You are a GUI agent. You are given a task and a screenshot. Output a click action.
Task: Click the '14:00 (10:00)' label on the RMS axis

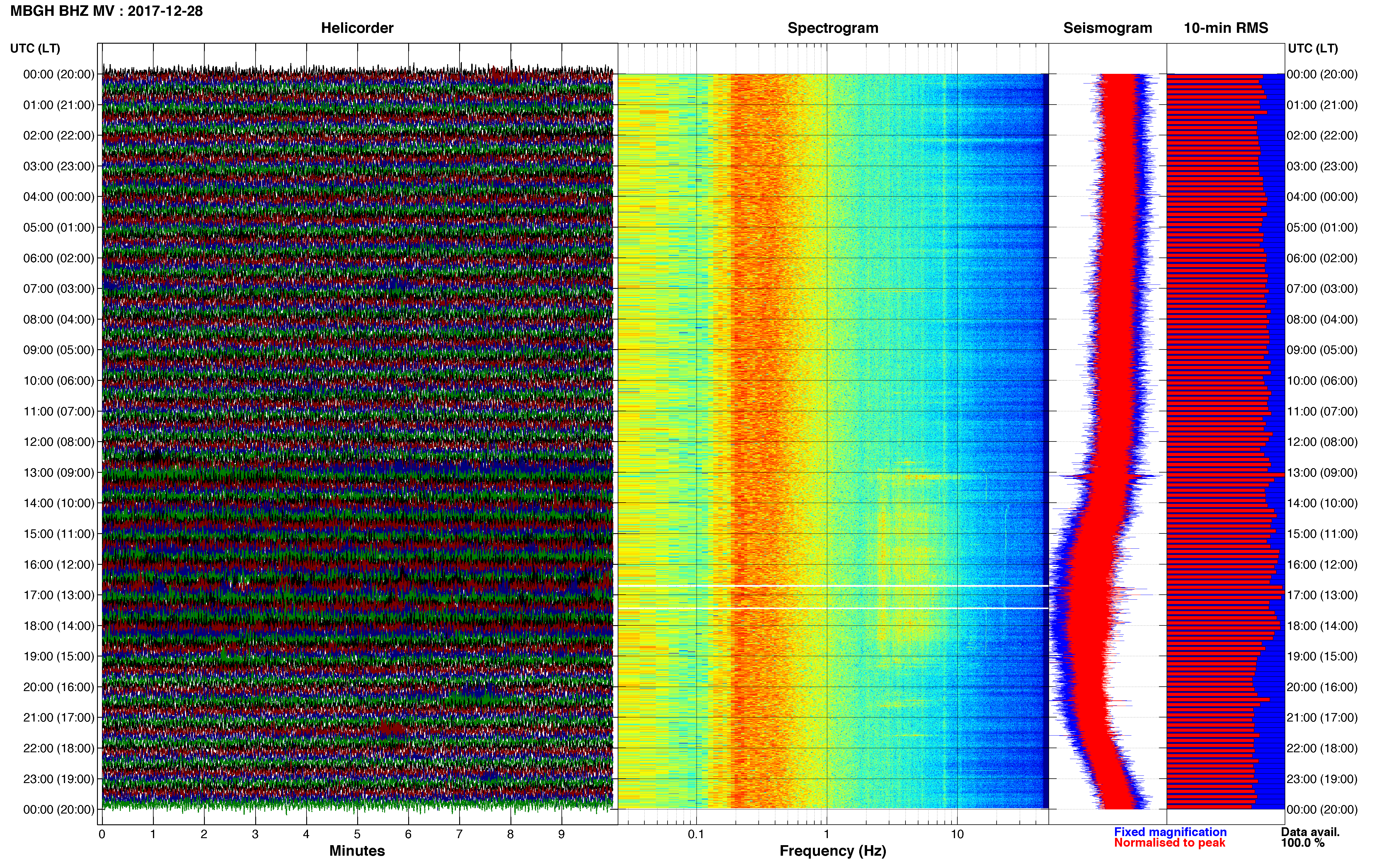click(1322, 504)
